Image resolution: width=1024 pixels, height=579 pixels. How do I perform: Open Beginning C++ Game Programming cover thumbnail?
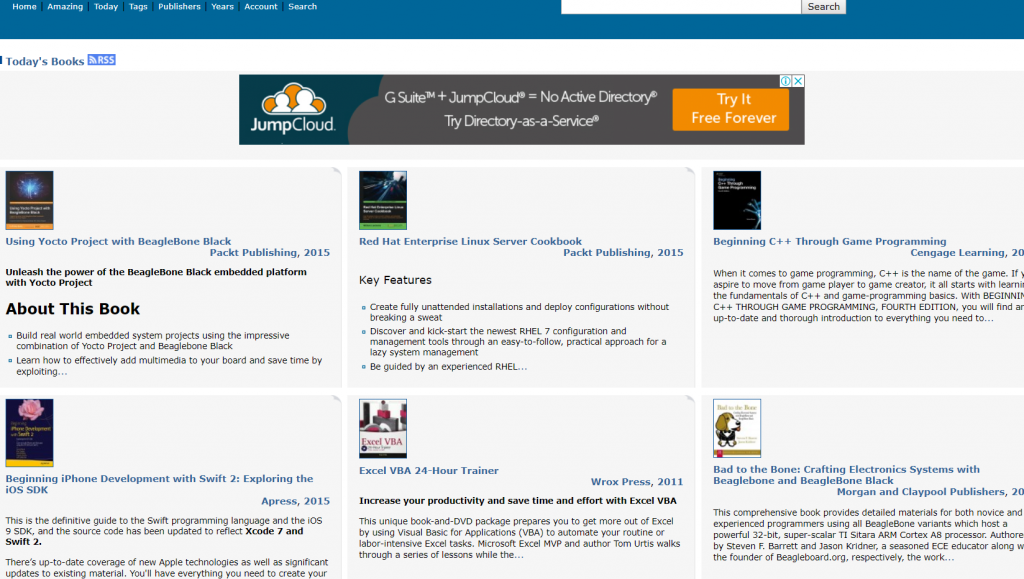coord(737,200)
